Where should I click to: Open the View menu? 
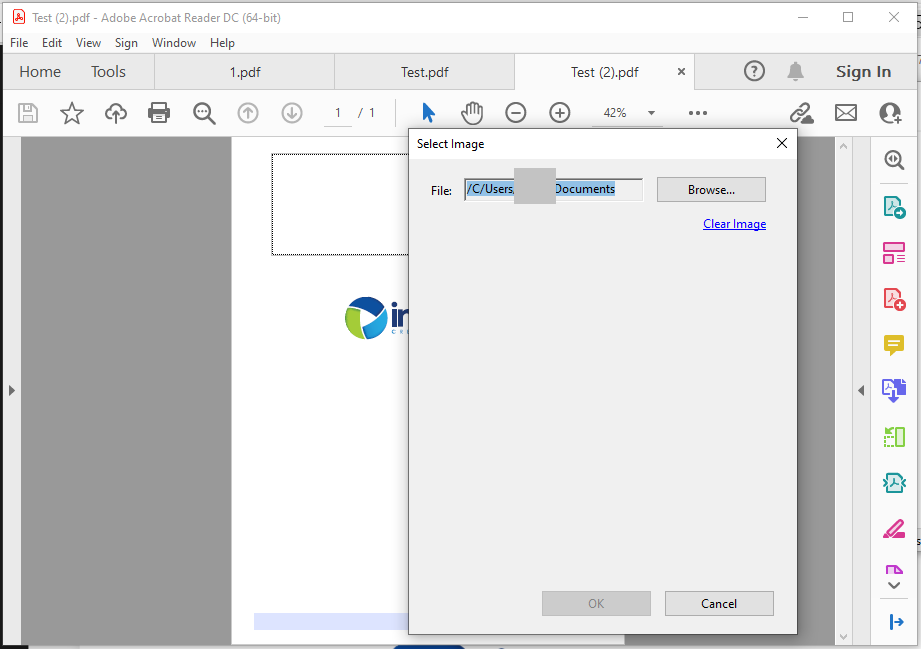(x=88, y=42)
